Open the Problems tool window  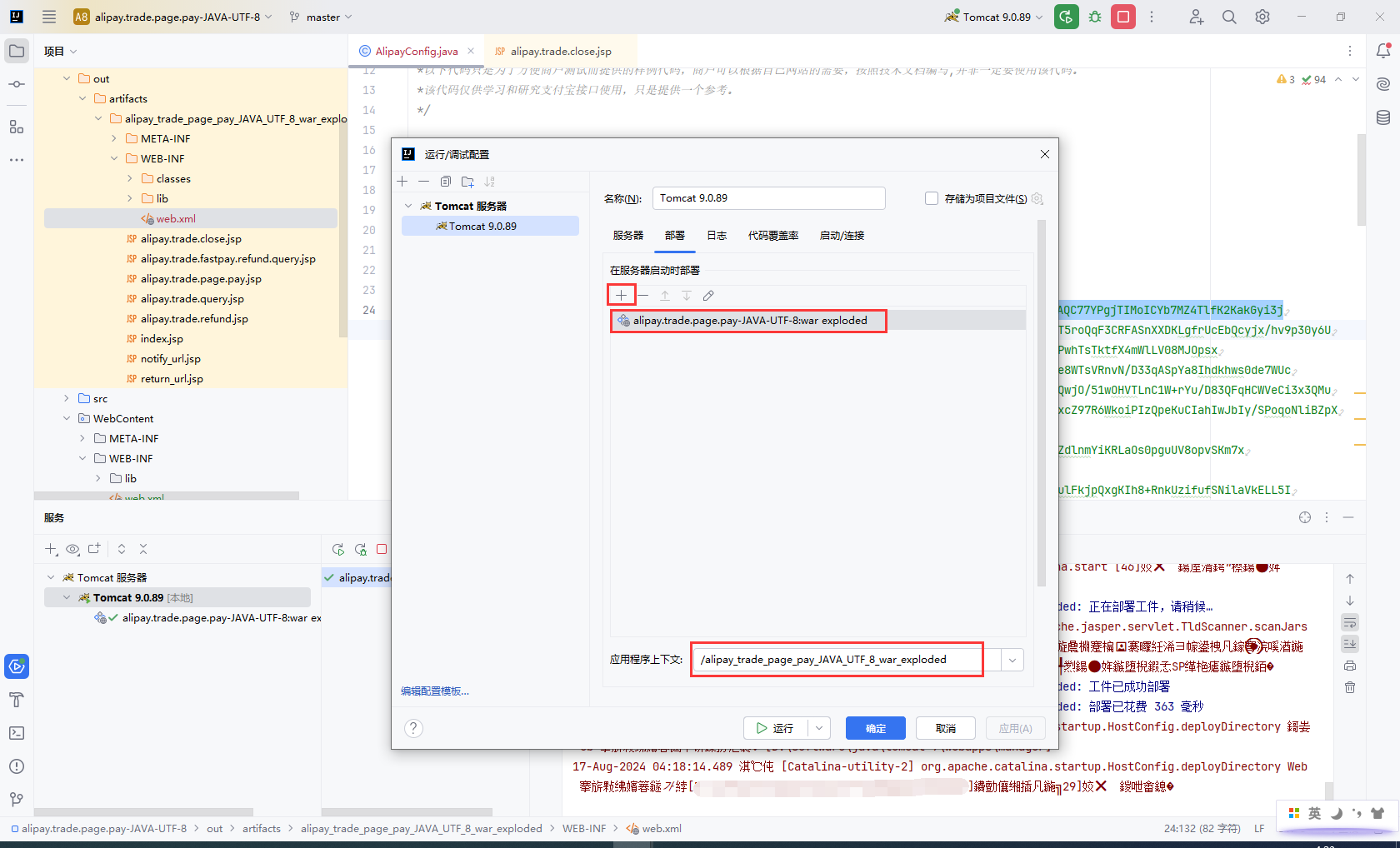pyautogui.click(x=17, y=766)
